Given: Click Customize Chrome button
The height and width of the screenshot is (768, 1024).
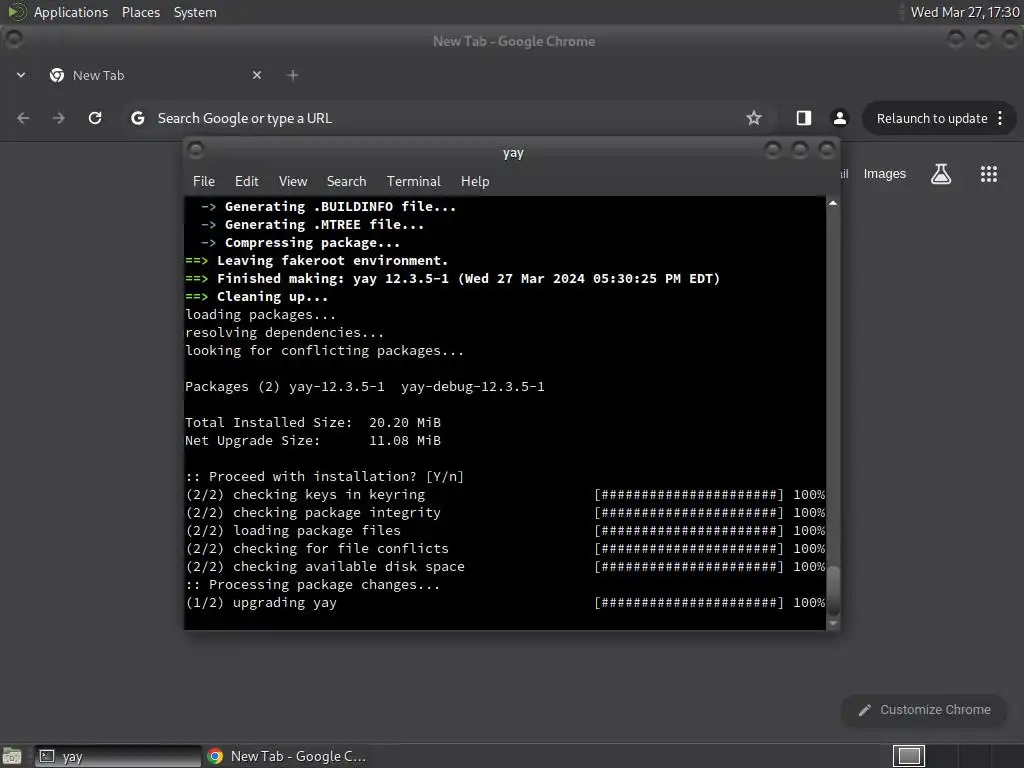Looking at the screenshot, I should (924, 710).
